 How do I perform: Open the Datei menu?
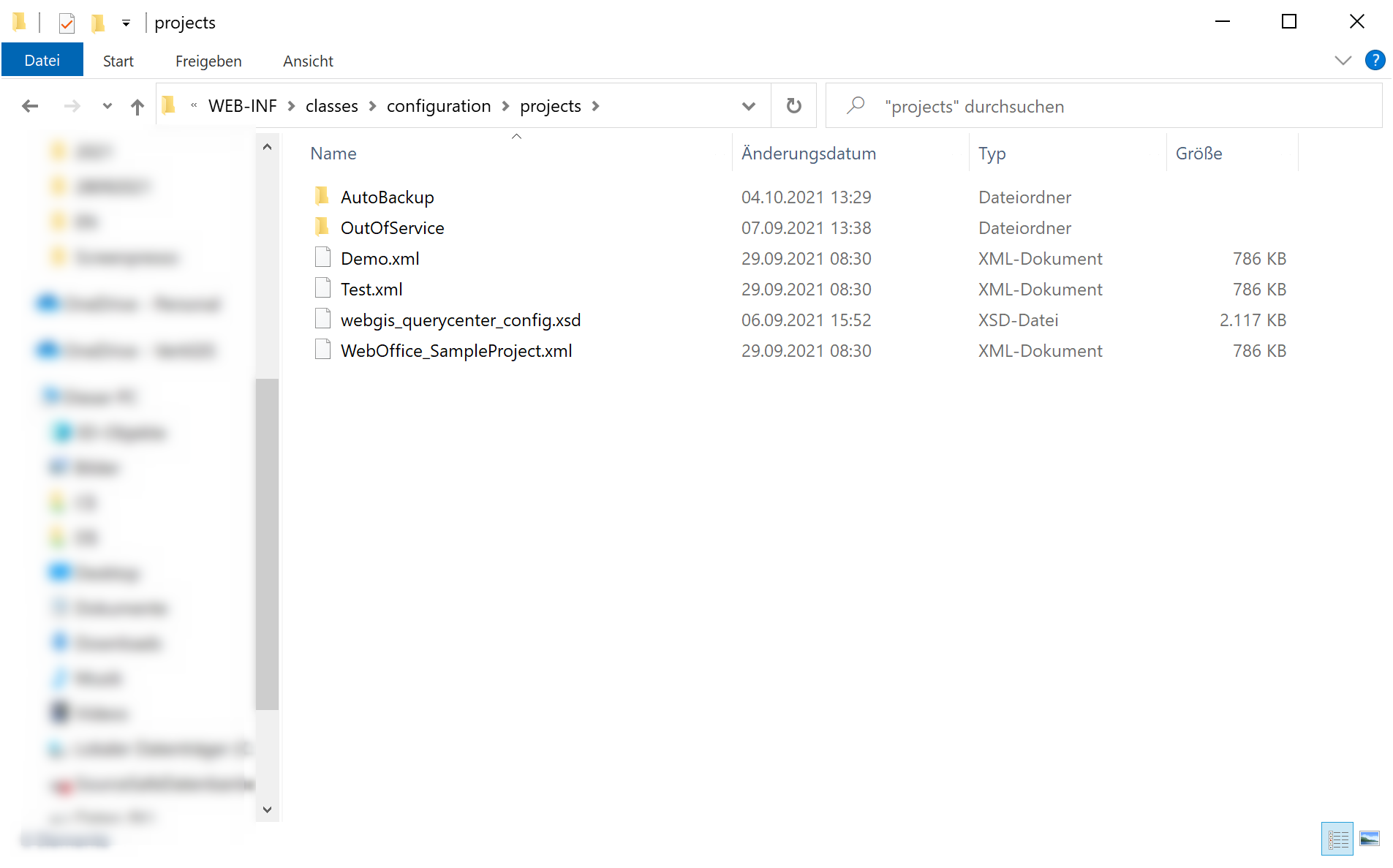pyautogui.click(x=42, y=59)
